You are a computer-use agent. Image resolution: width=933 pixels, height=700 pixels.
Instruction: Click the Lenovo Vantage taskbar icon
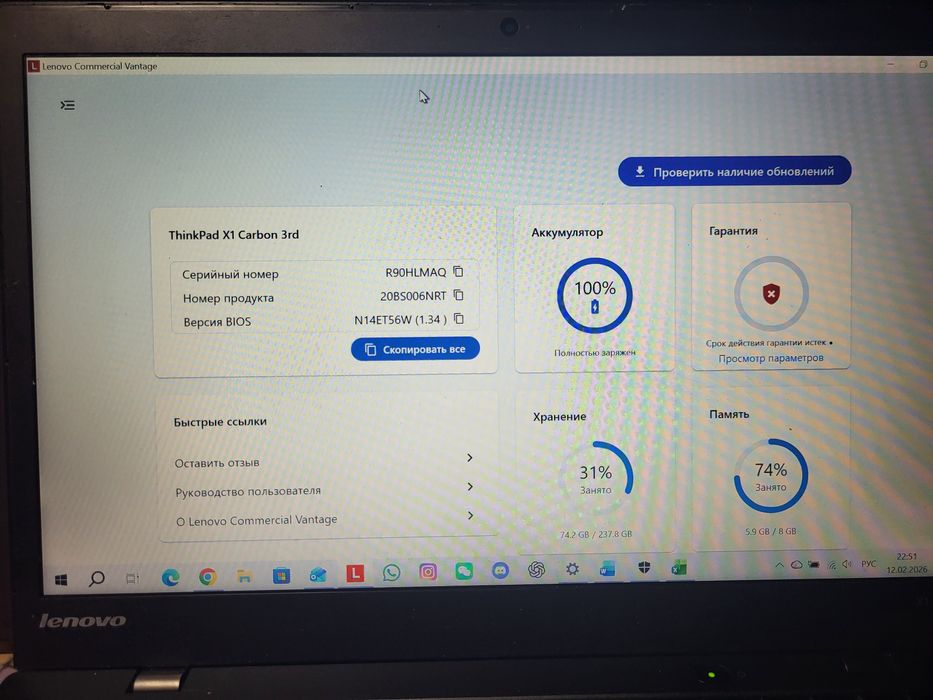[355, 574]
